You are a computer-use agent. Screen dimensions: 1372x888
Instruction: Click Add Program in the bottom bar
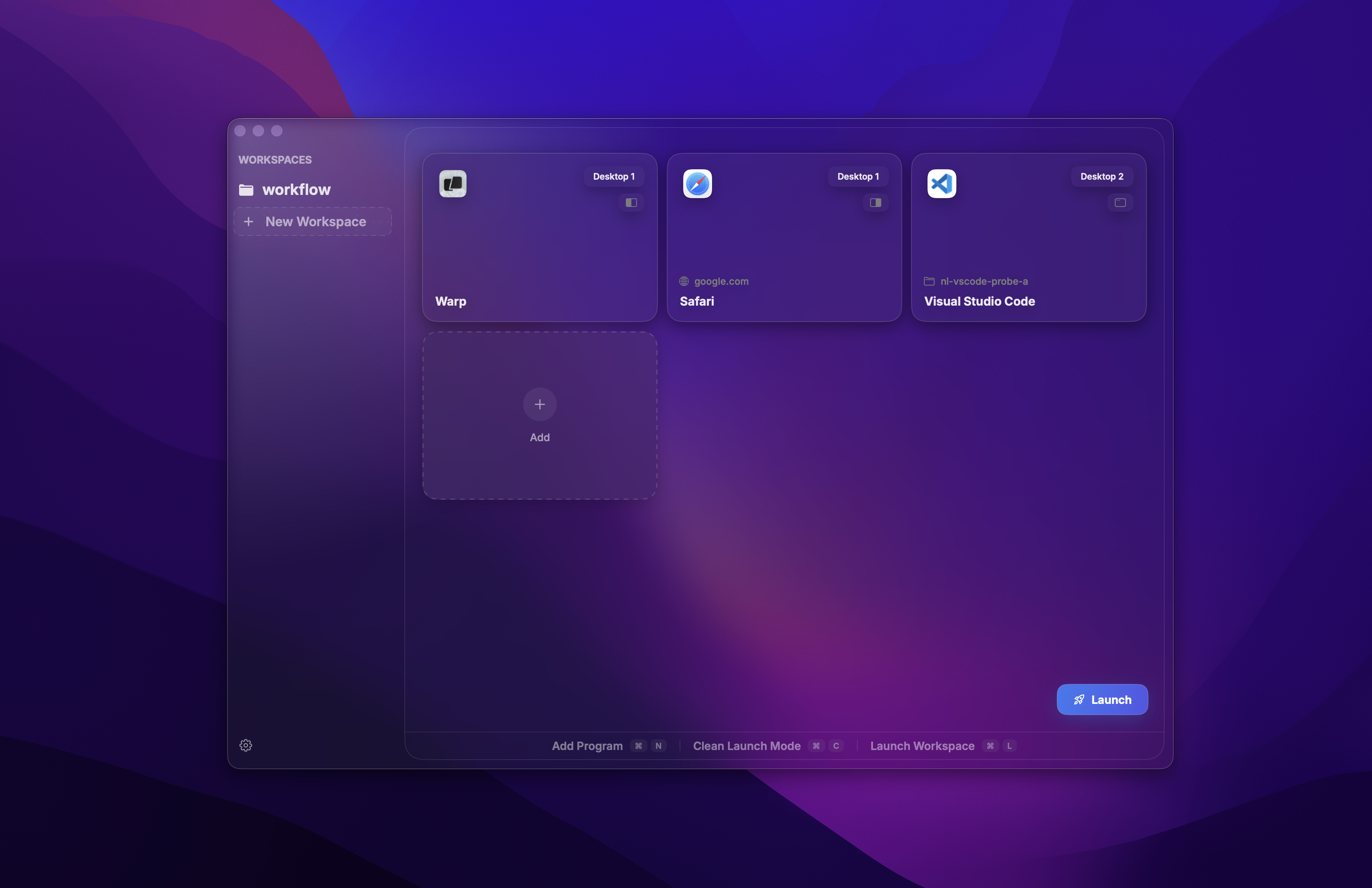587,746
